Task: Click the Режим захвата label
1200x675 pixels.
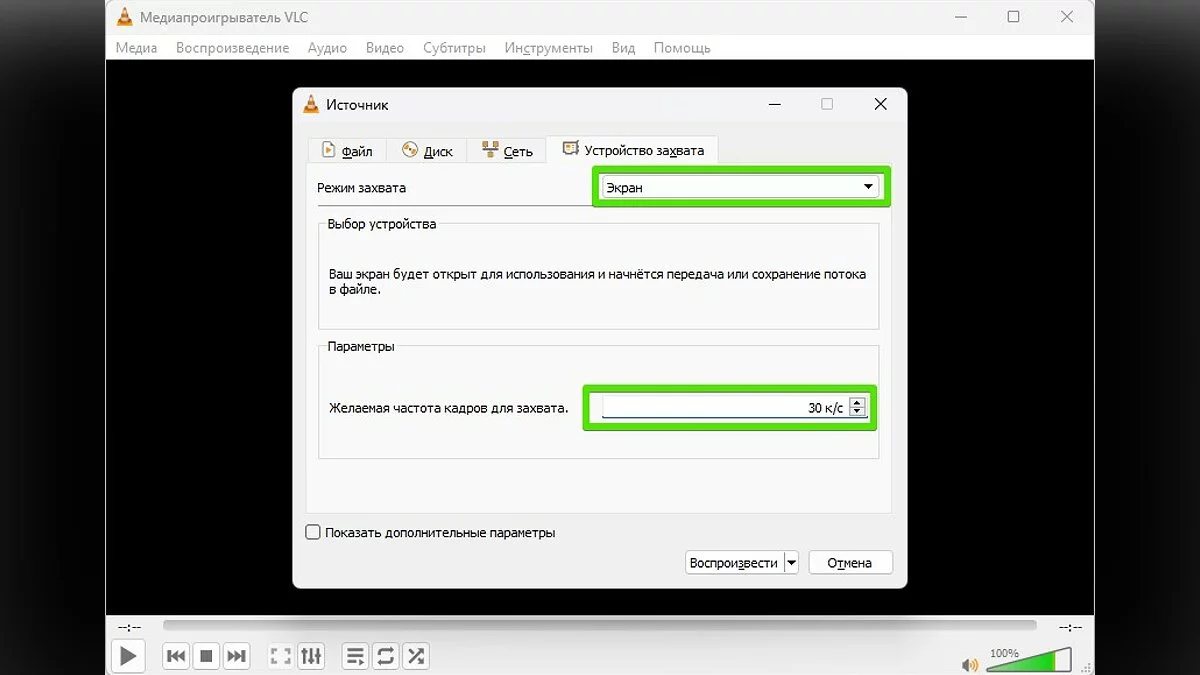Action: 361,187
